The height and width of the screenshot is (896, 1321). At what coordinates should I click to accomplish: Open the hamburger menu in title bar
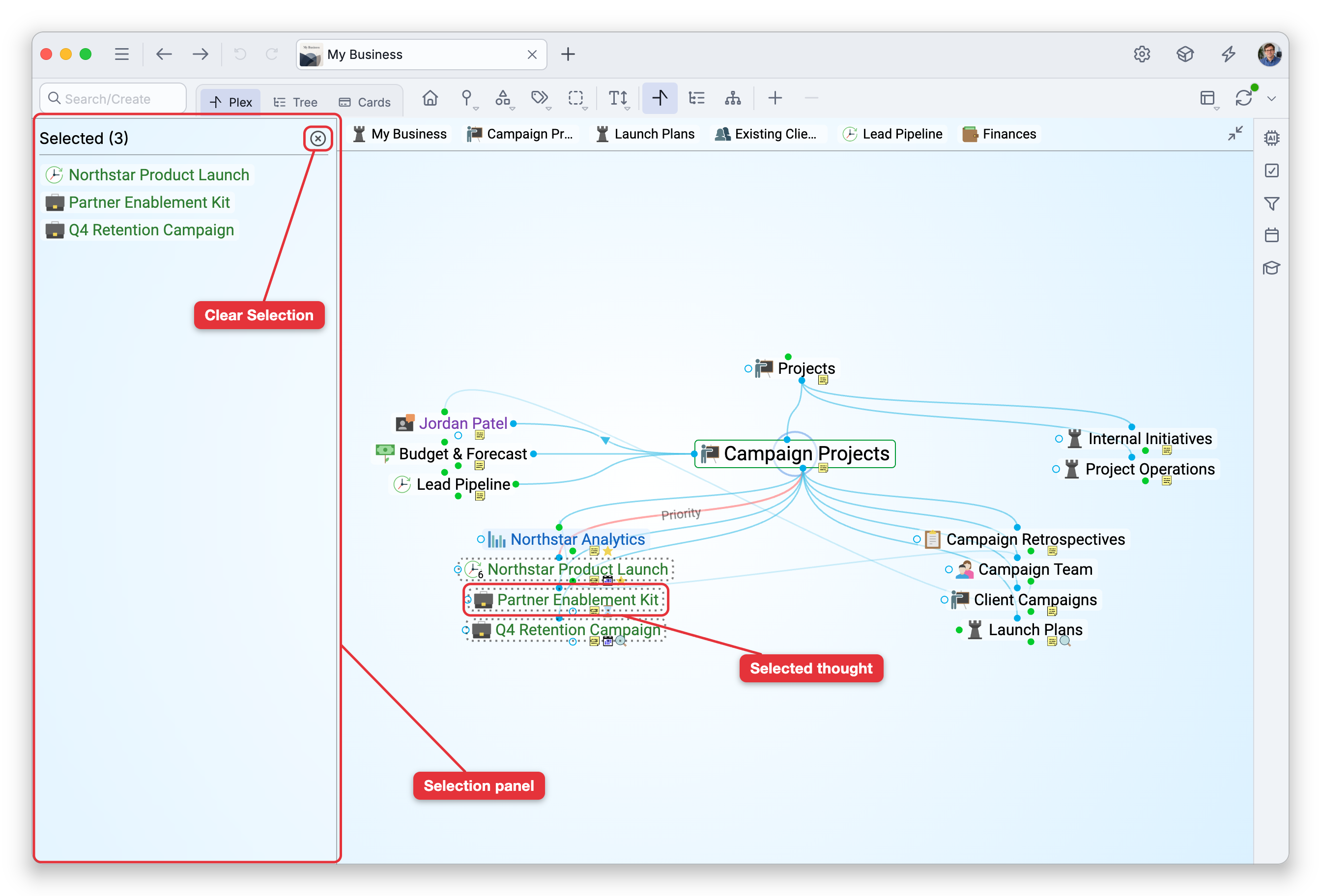122,54
